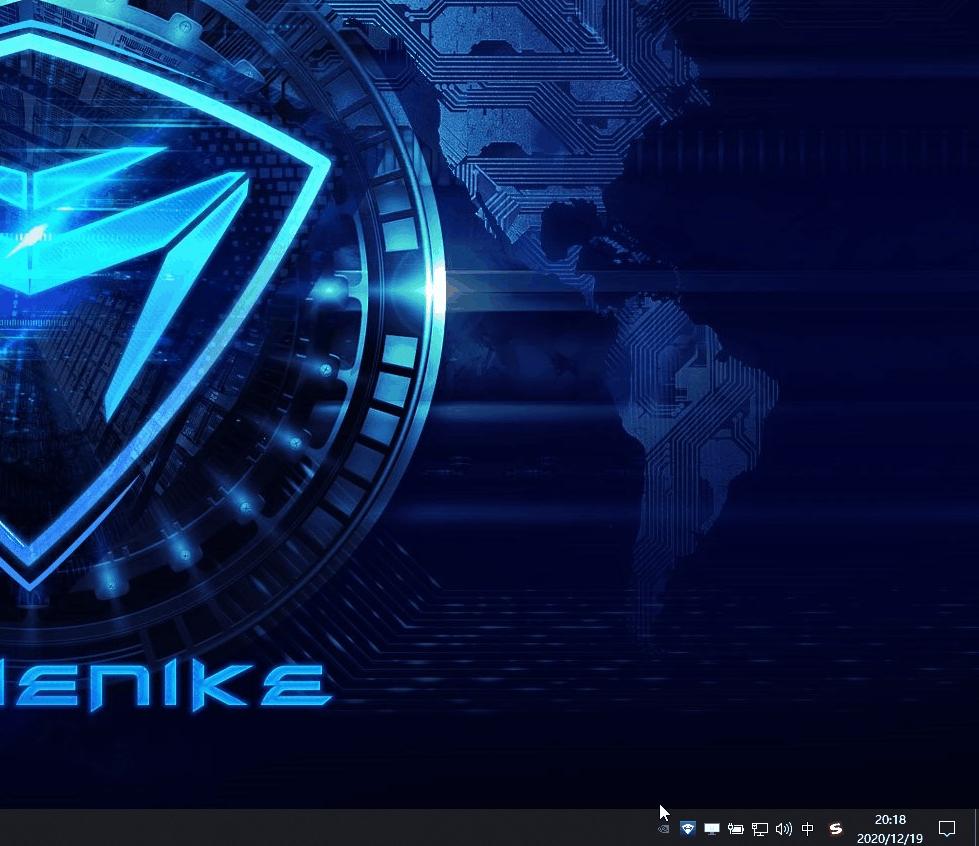Click the 2020/12/19 date in the taskbar
Image resolution: width=979 pixels, height=846 pixels.
[x=890, y=839]
